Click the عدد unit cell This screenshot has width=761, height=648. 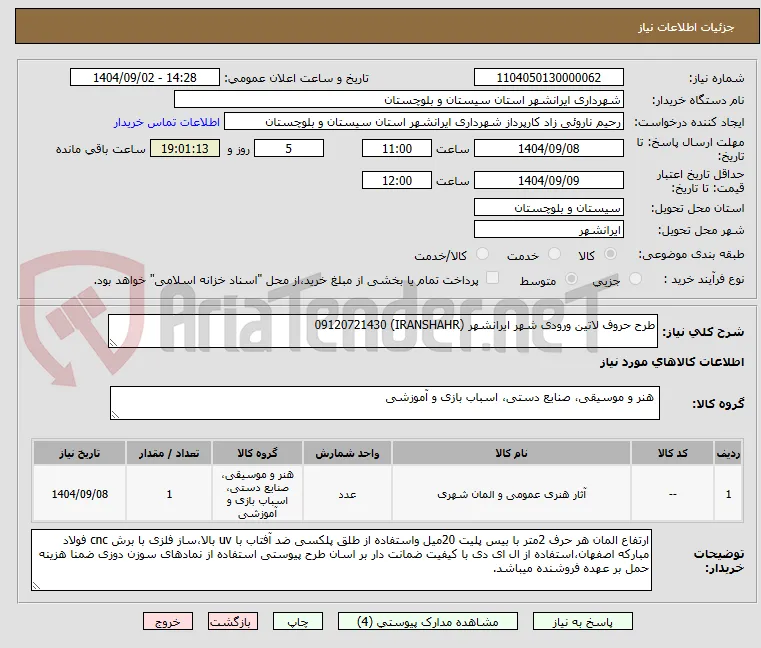tap(347, 494)
